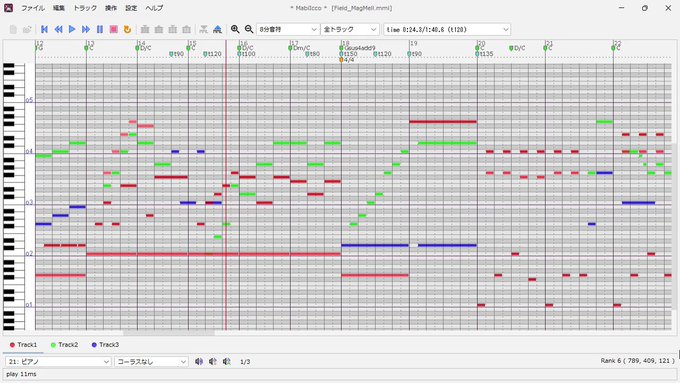
Task: Open the 21: ピアノ instrument dropdown
Action: 58,361
